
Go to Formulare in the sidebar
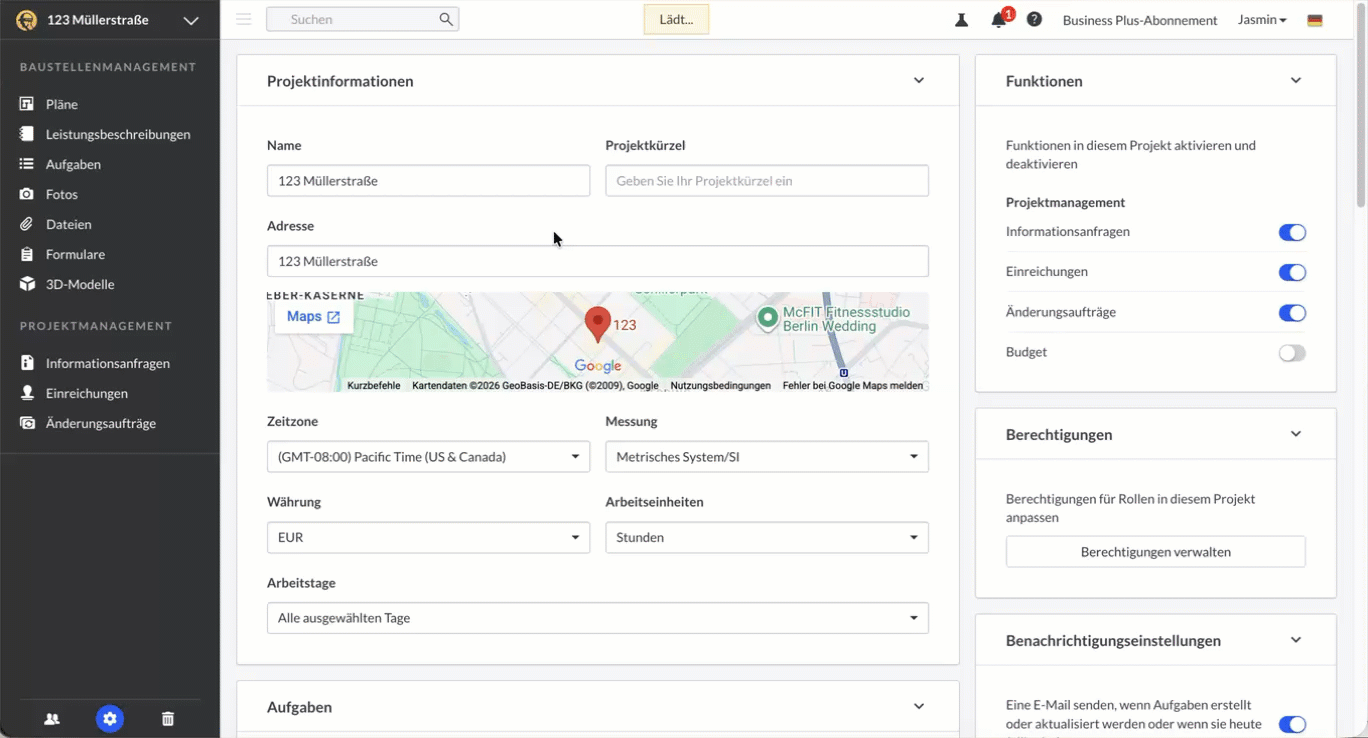75,254
